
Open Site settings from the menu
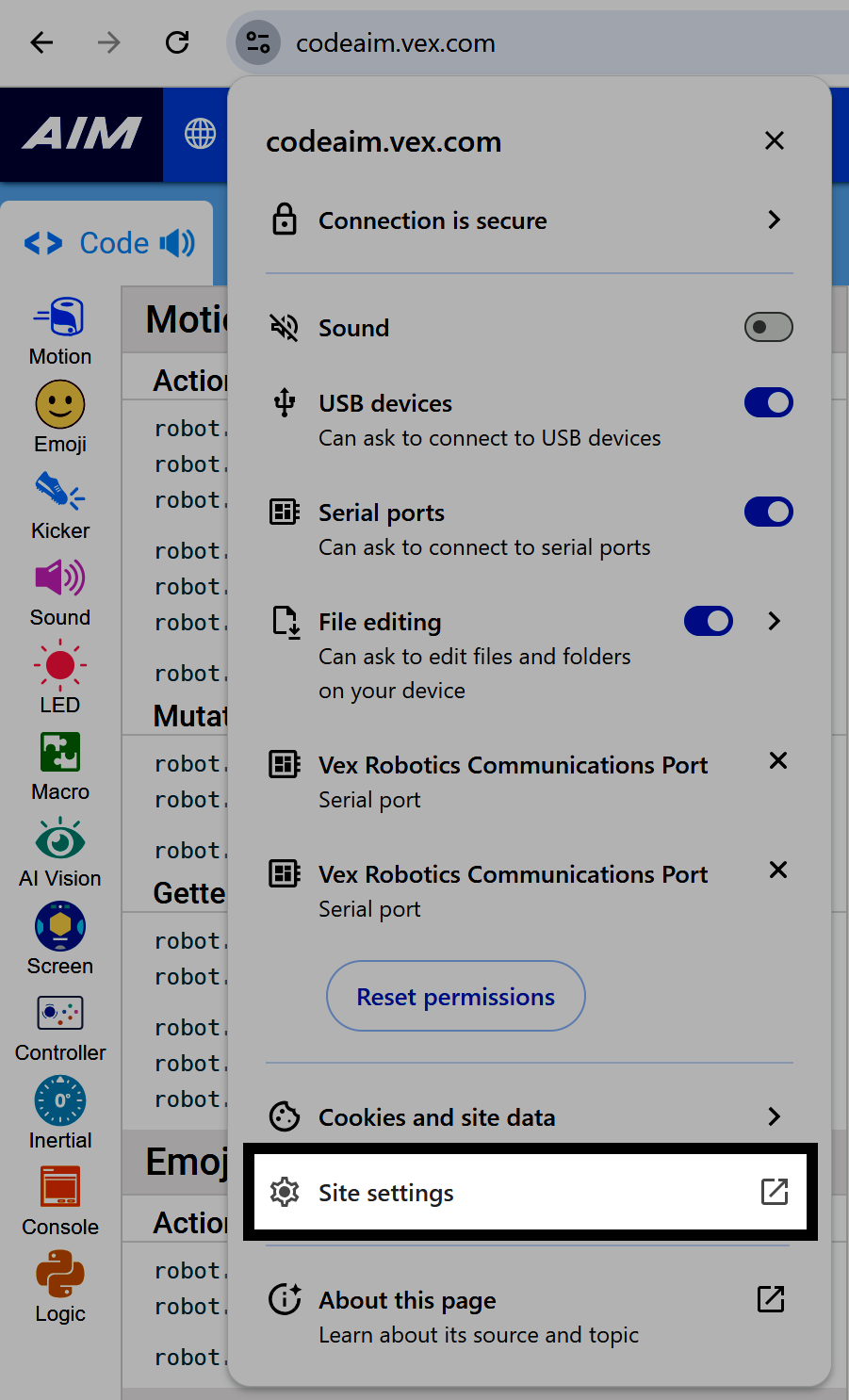(x=530, y=1192)
